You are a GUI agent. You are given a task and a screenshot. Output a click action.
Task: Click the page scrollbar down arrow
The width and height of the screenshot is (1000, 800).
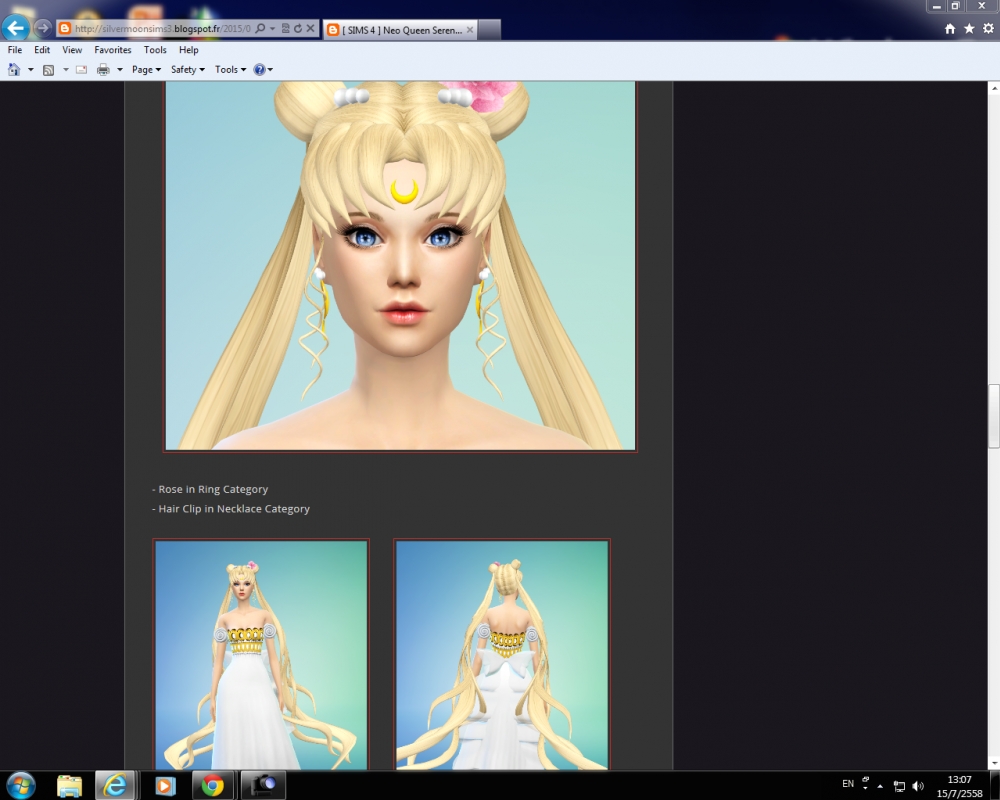[994, 763]
